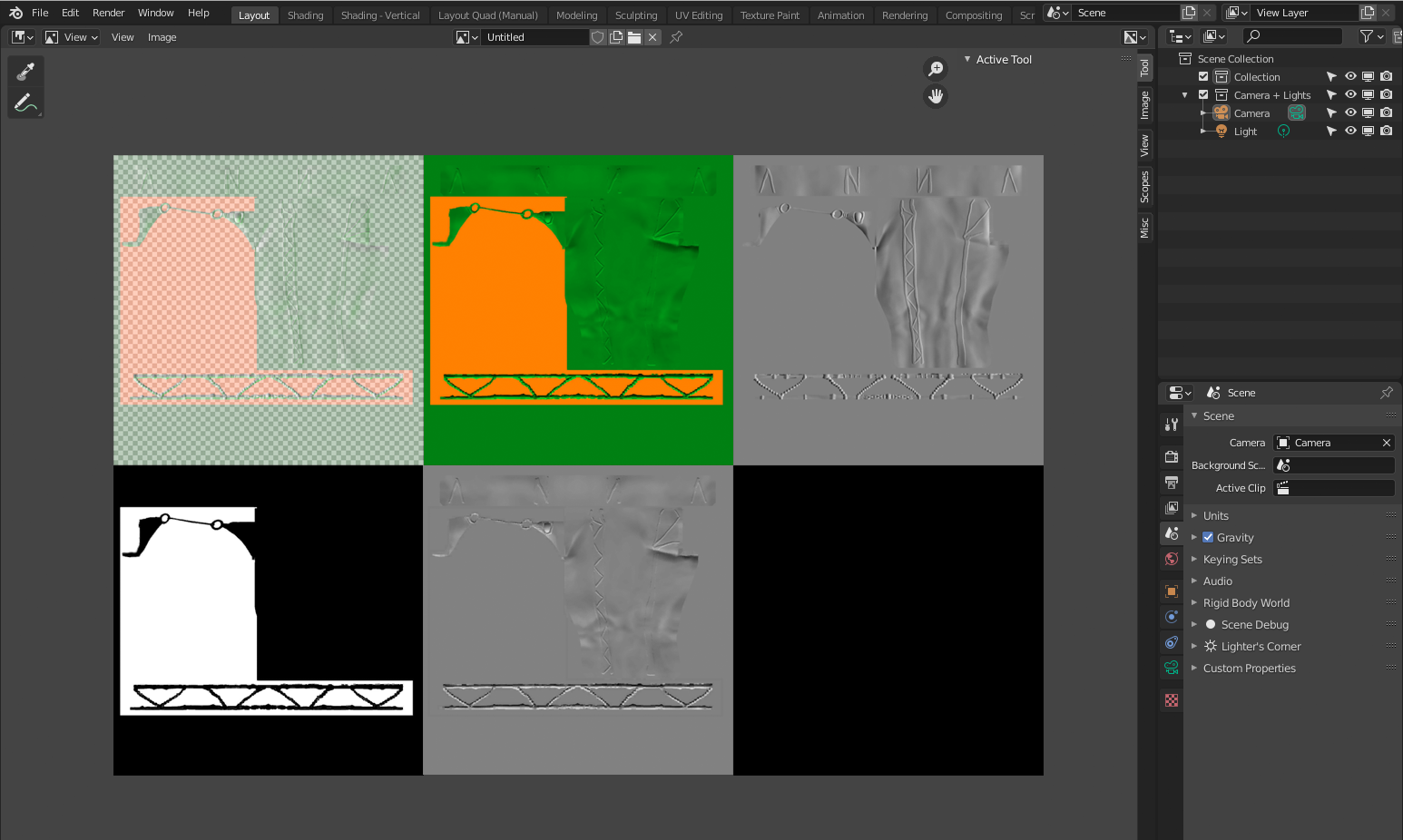Select the Sample eyedropper tool
Viewport: 1403px width, 840px height.
click(x=25, y=72)
